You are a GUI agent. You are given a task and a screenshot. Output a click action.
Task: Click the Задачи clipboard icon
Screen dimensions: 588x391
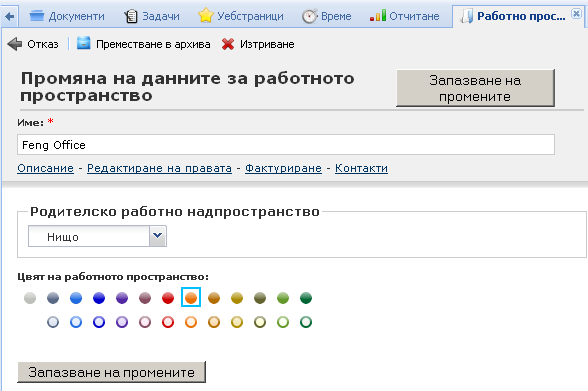pyautogui.click(x=131, y=16)
